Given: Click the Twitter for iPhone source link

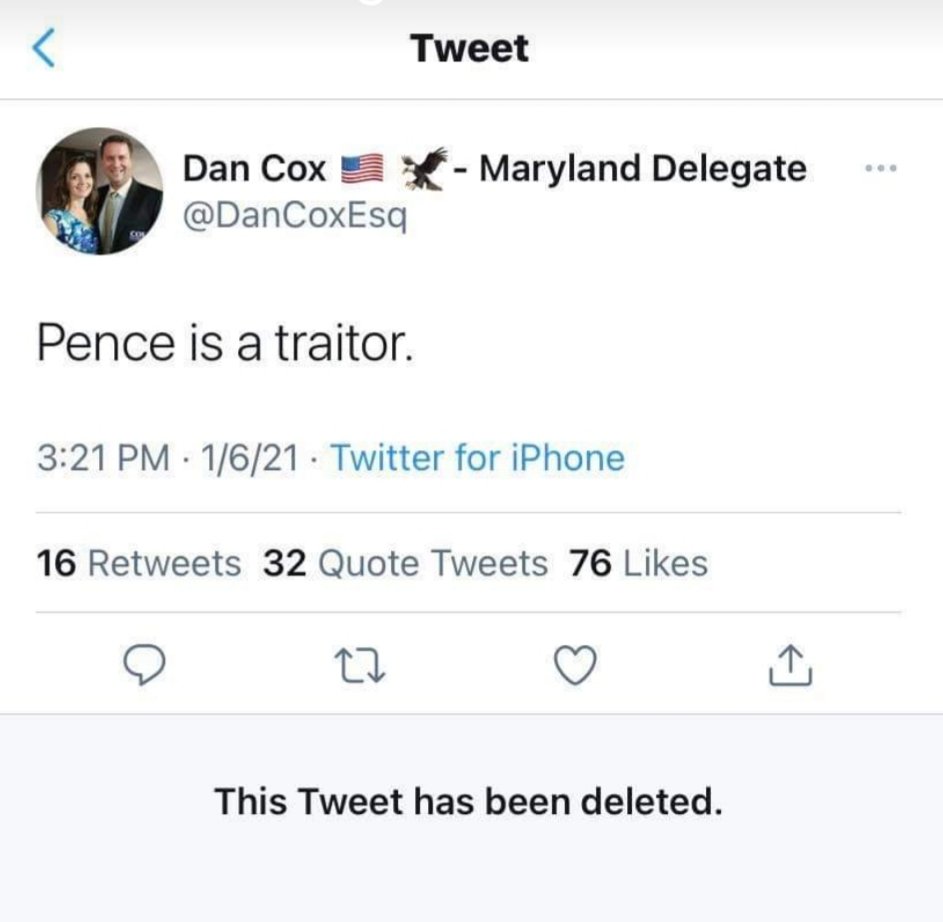Looking at the screenshot, I should [477, 459].
